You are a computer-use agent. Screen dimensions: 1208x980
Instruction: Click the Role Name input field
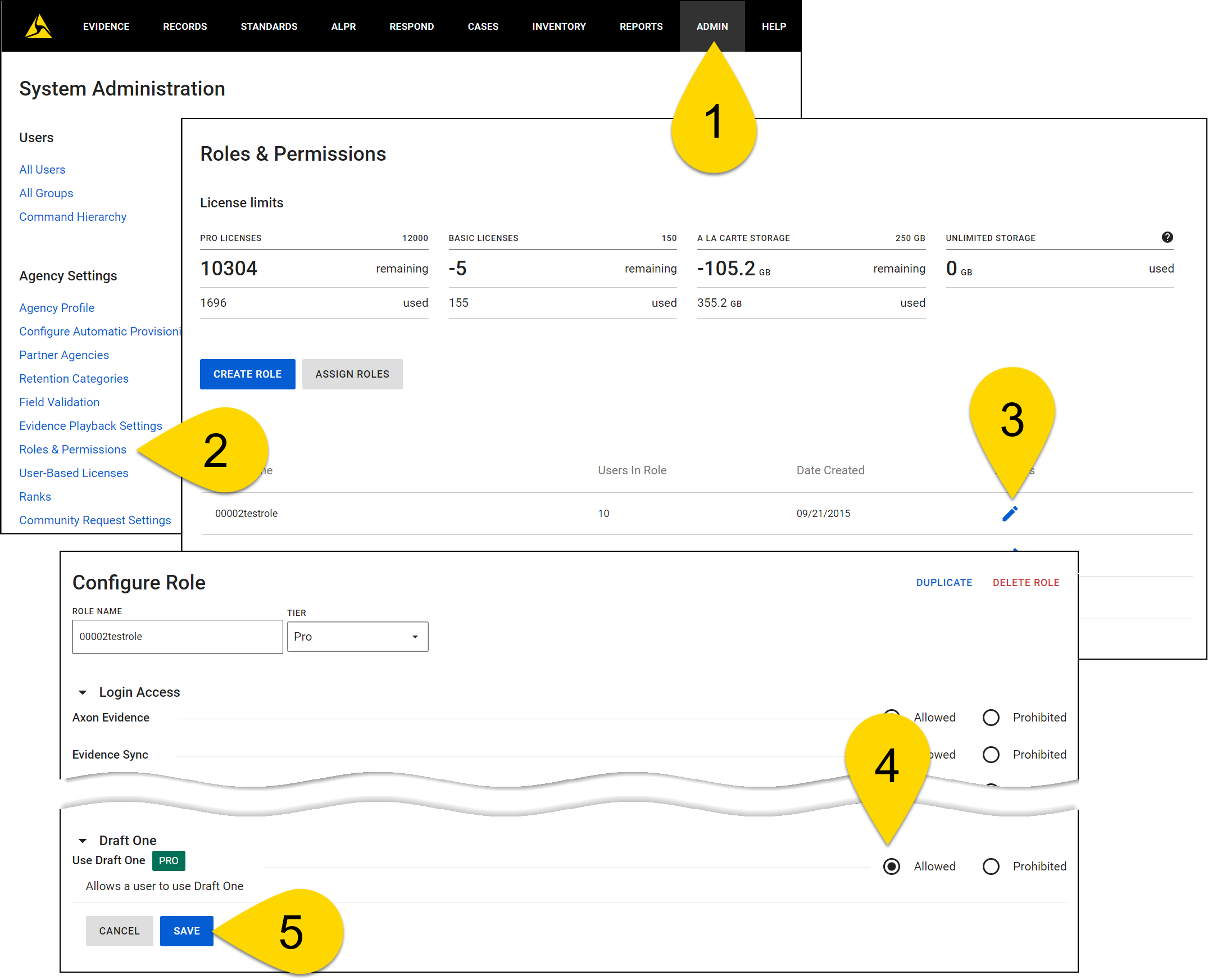(x=177, y=636)
